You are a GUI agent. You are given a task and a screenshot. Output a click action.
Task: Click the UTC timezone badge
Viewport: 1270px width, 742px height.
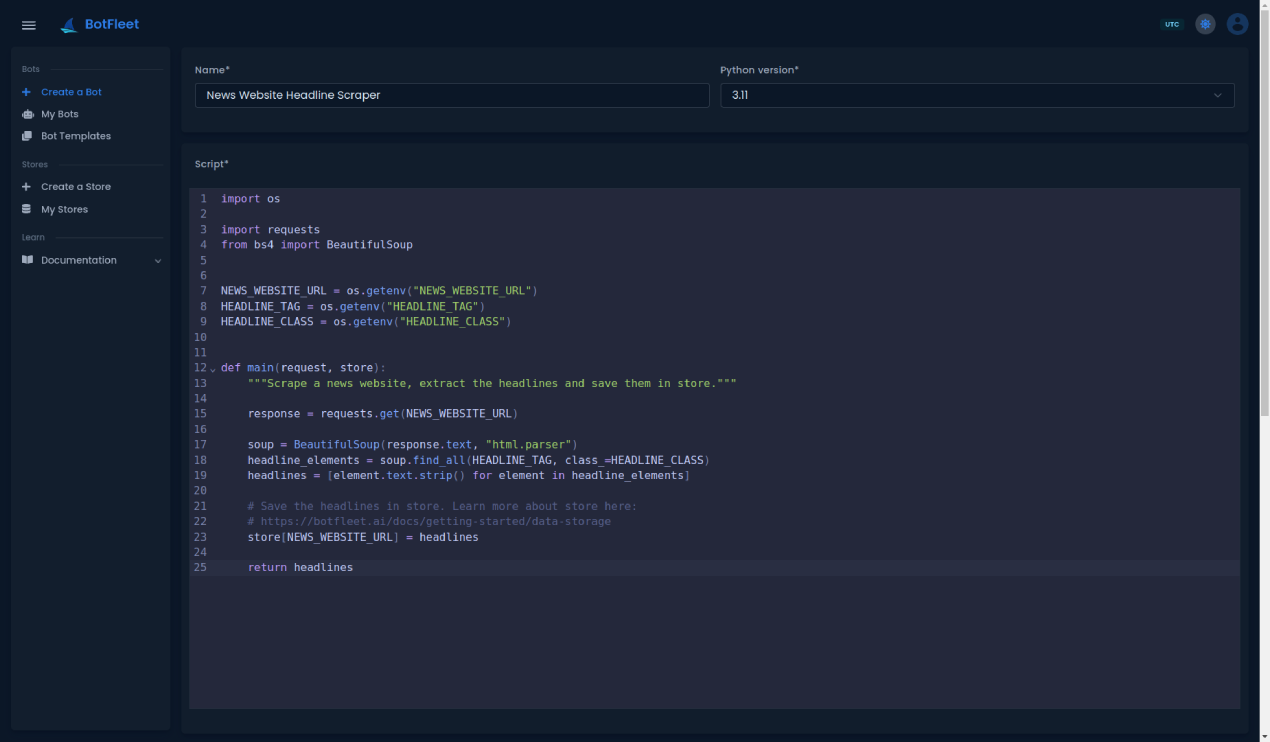pos(1172,24)
